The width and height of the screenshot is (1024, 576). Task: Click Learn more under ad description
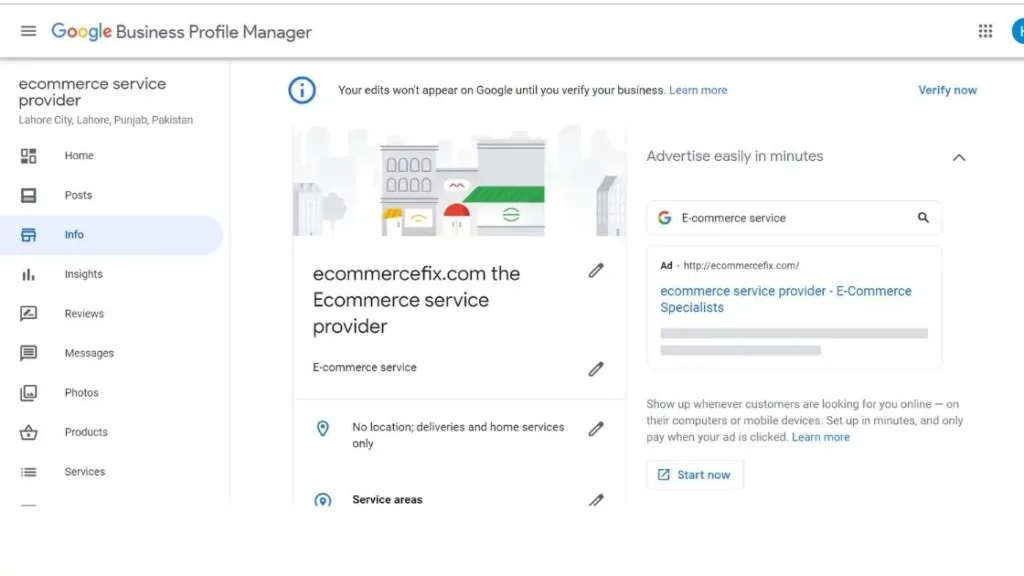click(820, 437)
